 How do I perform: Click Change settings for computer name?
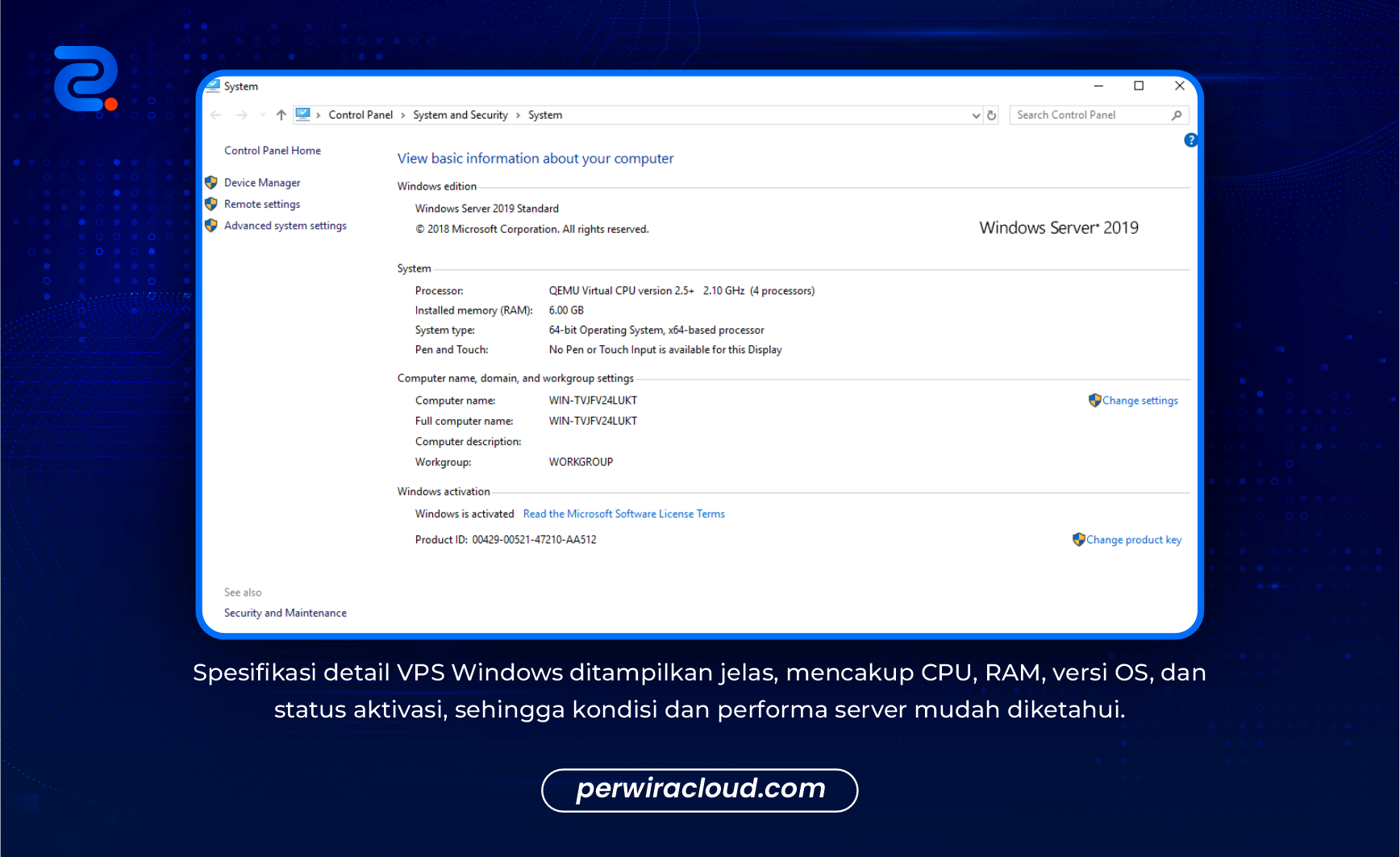[1140, 401]
